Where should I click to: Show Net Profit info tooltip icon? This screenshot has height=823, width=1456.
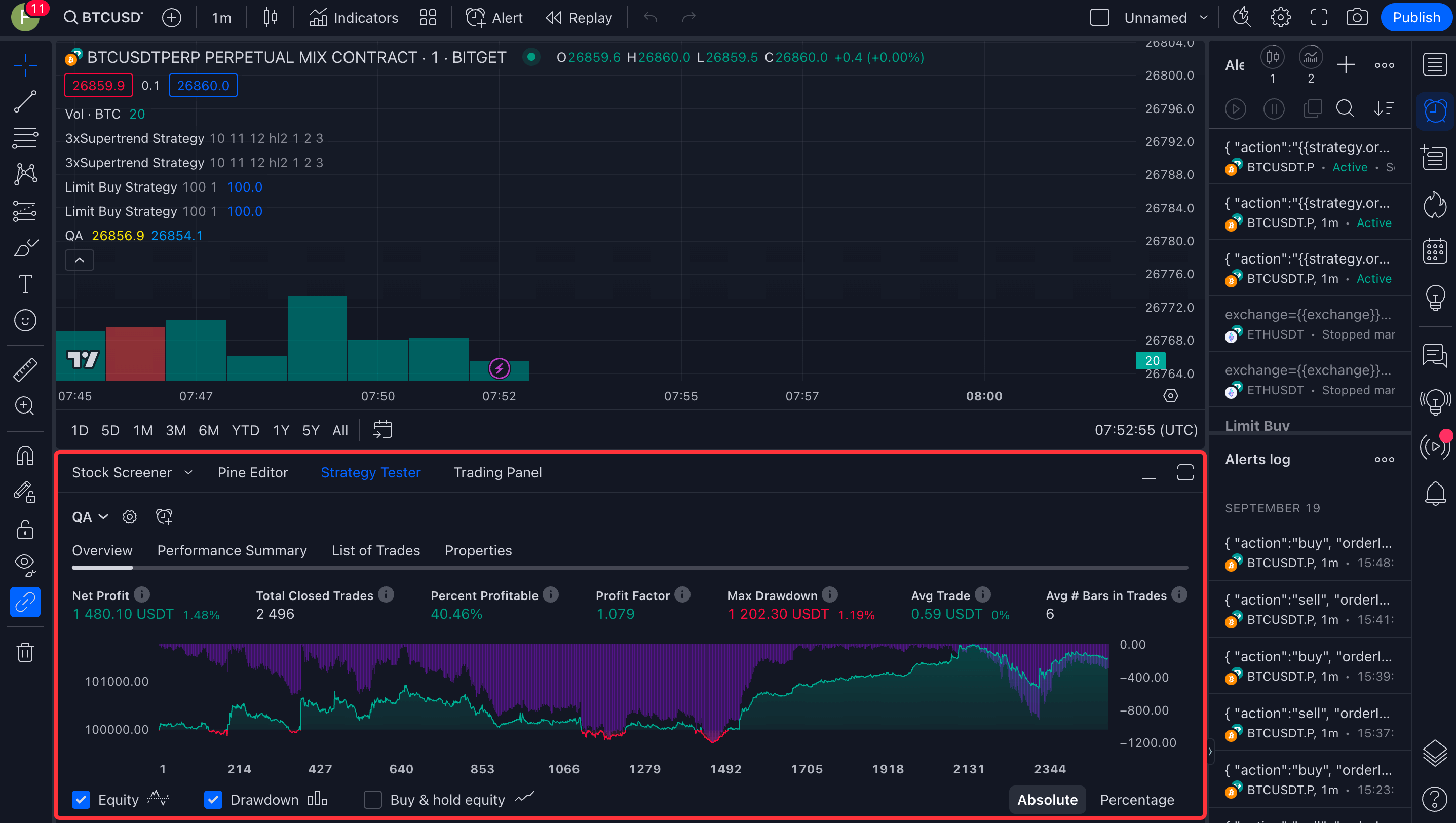point(142,594)
